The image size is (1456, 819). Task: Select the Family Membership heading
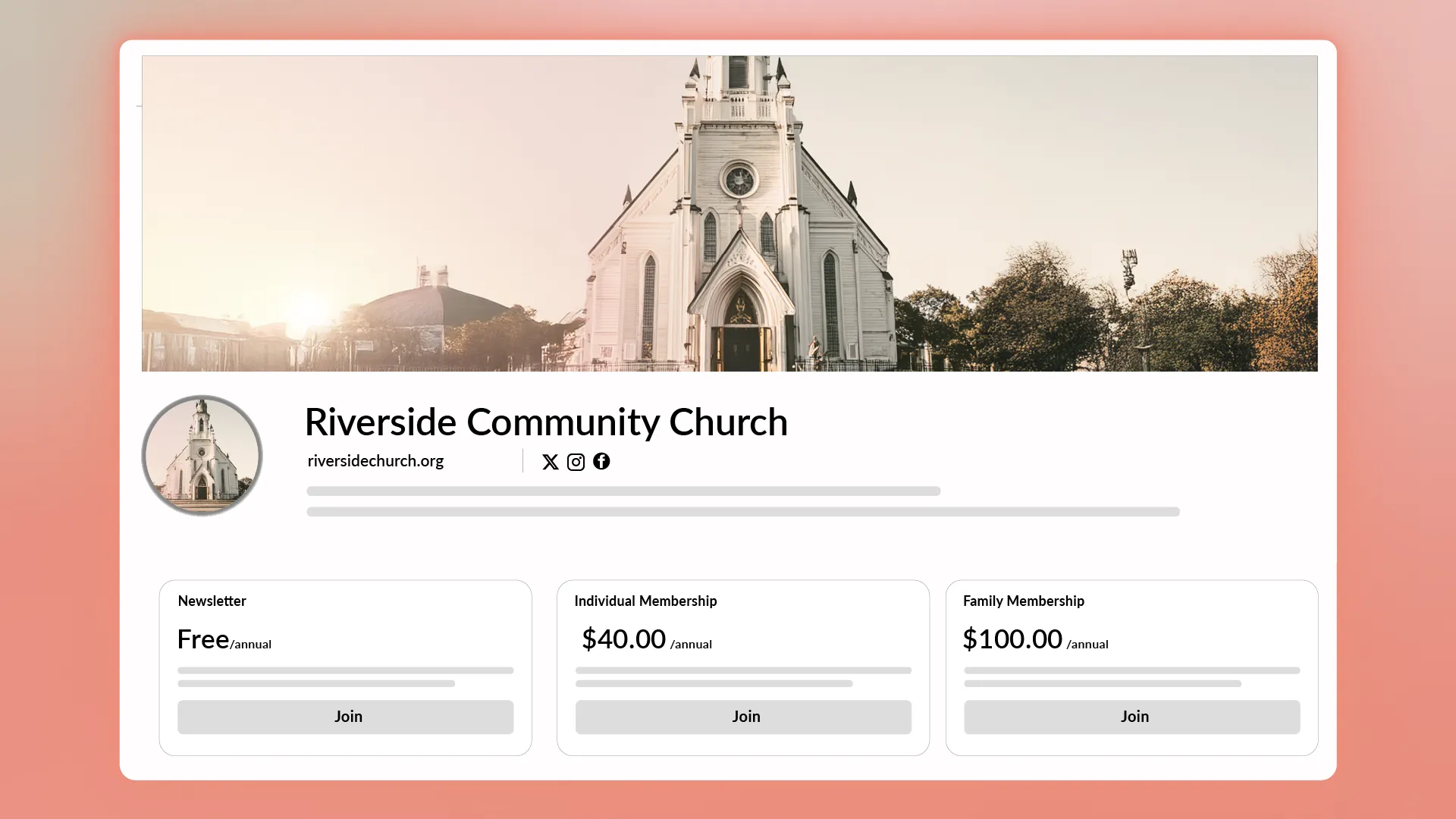pos(1024,601)
